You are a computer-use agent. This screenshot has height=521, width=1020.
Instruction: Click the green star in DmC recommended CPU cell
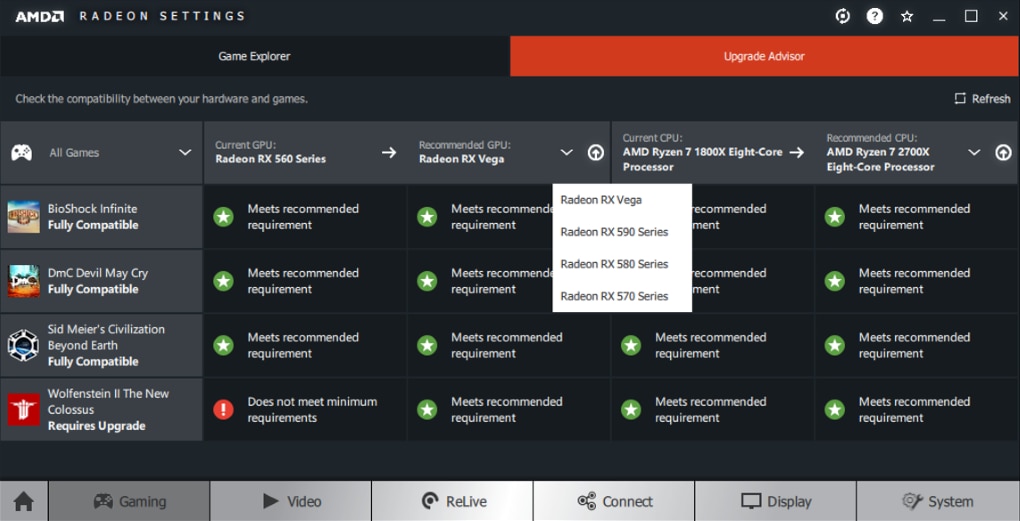(x=835, y=281)
